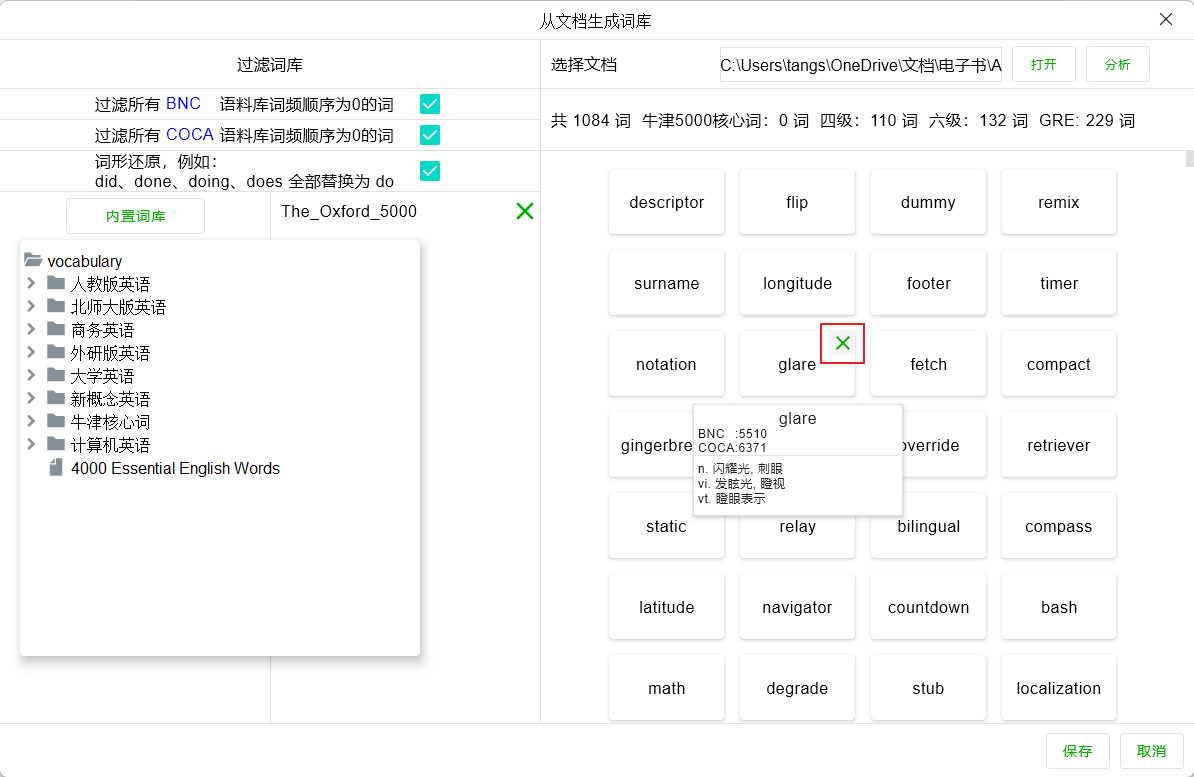Click the folder icon beside 计算机英语
This screenshot has width=1194, height=777.
(55, 444)
